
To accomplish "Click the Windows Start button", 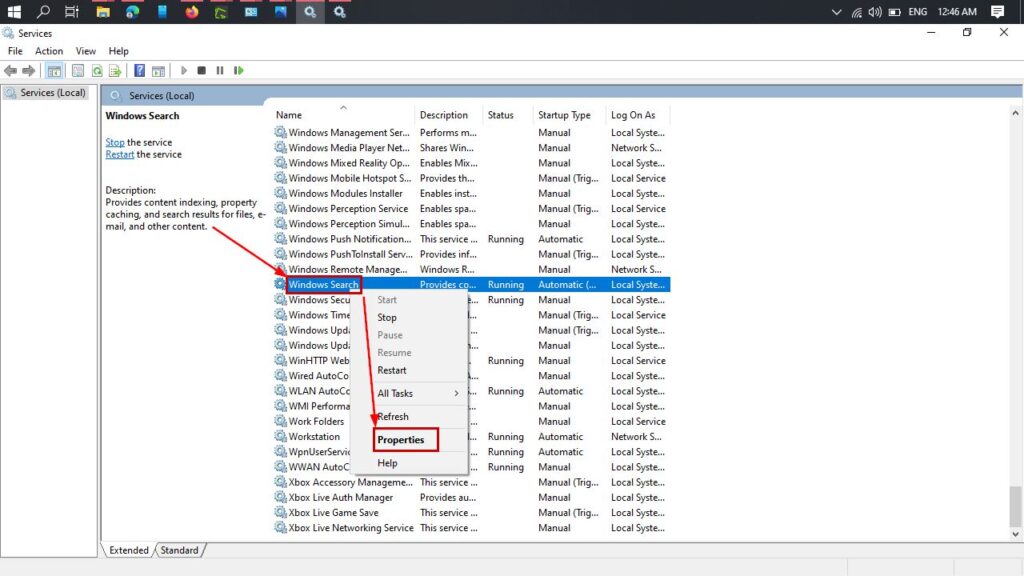I will 14,12.
